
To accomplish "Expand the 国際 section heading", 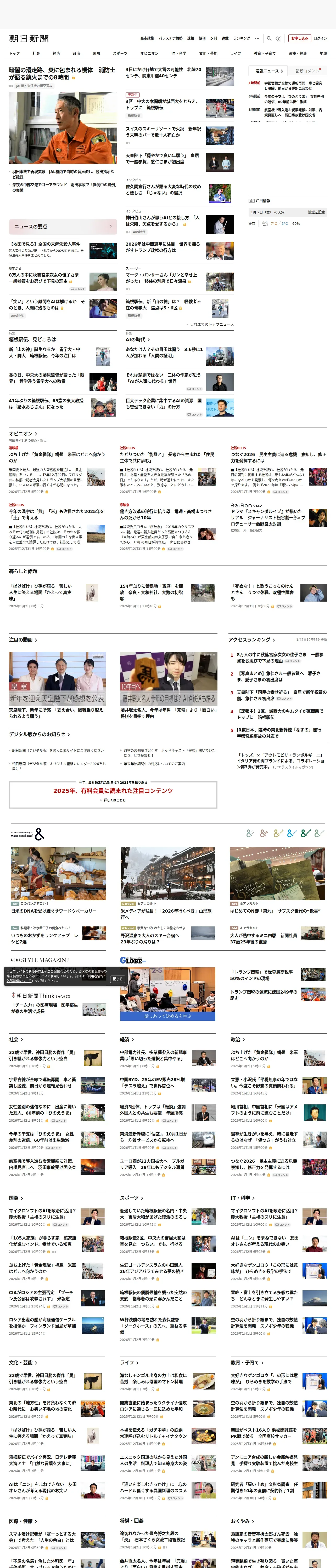I will 16,1198.
